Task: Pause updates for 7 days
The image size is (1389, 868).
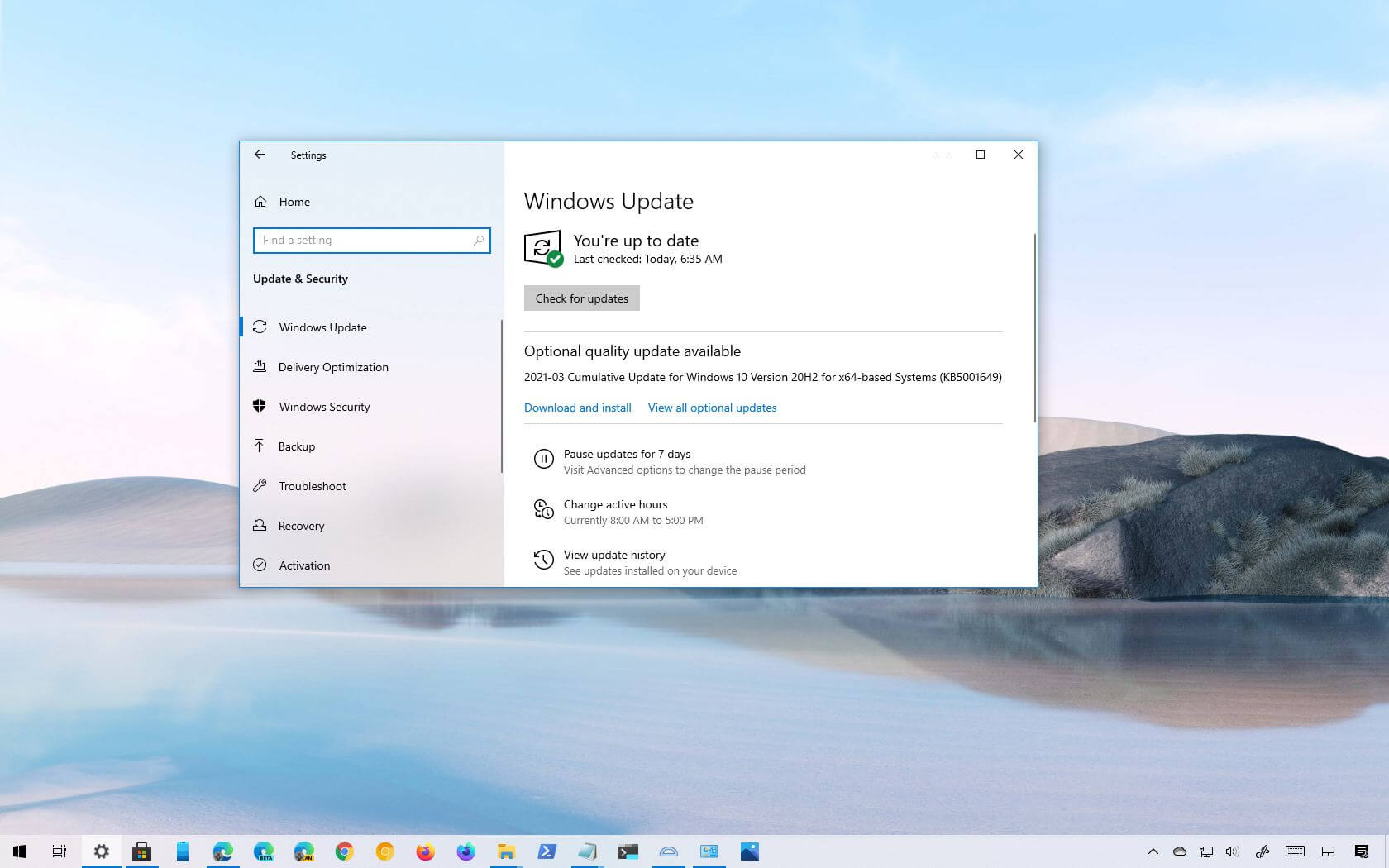Action: (626, 454)
